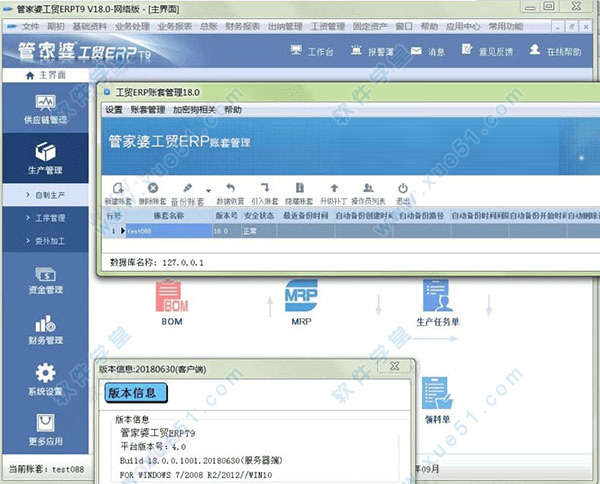This screenshot has width=600, height=484.
Task: Open the 总账 menu
Action: pyautogui.click(x=209, y=26)
